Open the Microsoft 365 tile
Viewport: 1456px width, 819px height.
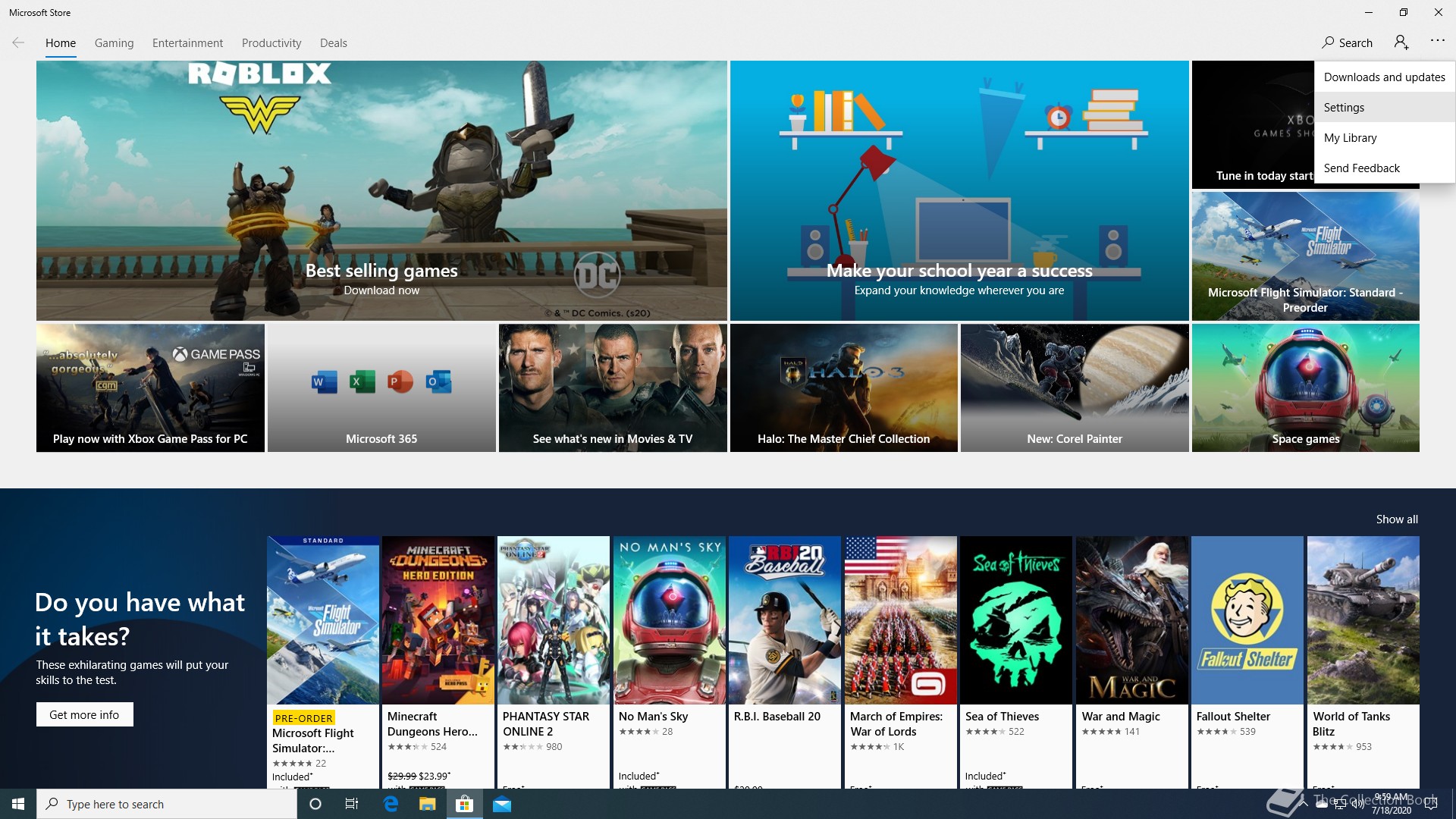[x=381, y=388]
